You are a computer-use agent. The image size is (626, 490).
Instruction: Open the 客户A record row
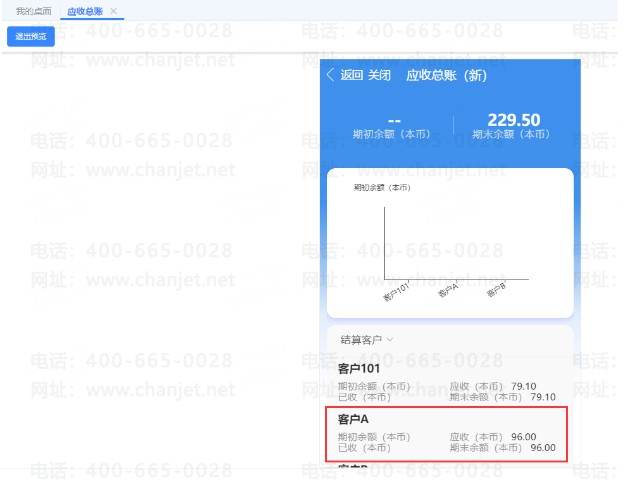coord(446,434)
